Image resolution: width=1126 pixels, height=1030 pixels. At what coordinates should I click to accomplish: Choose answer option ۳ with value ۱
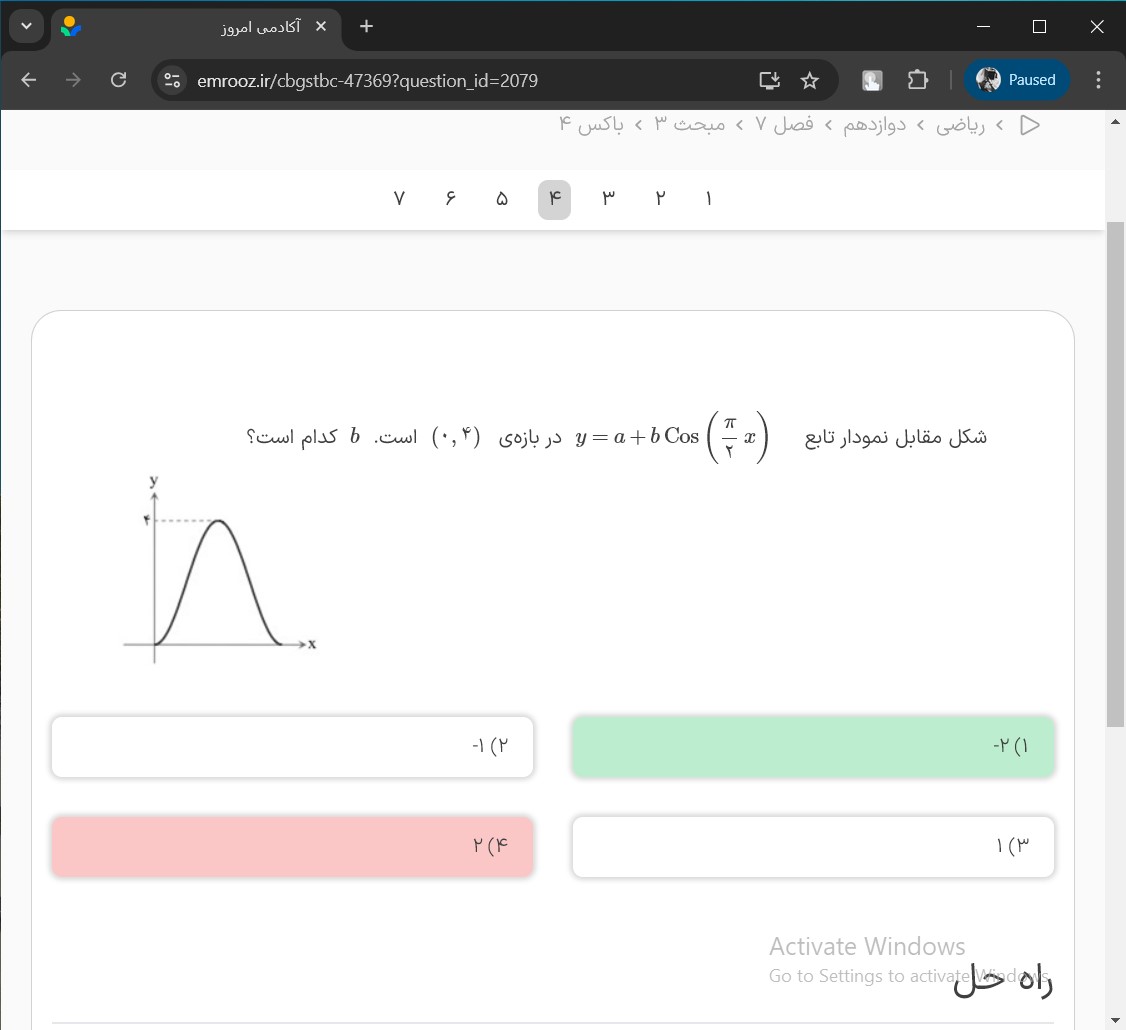pos(813,847)
